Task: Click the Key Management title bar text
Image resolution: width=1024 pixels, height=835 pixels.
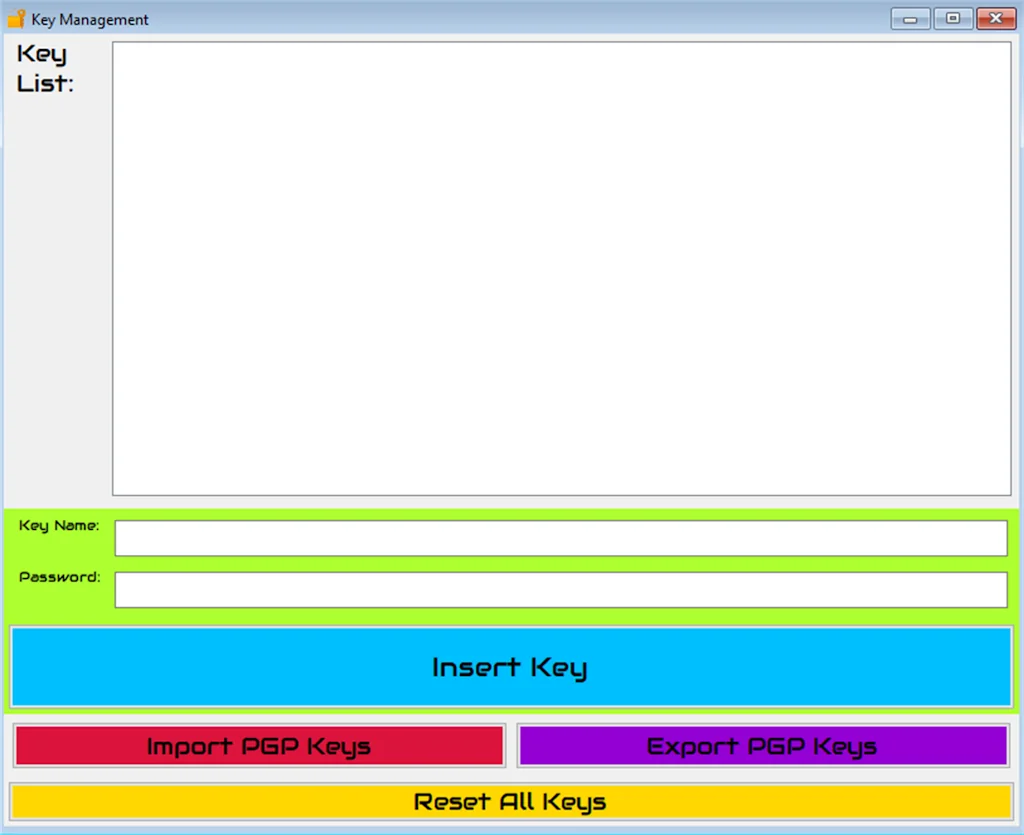Action: point(88,19)
